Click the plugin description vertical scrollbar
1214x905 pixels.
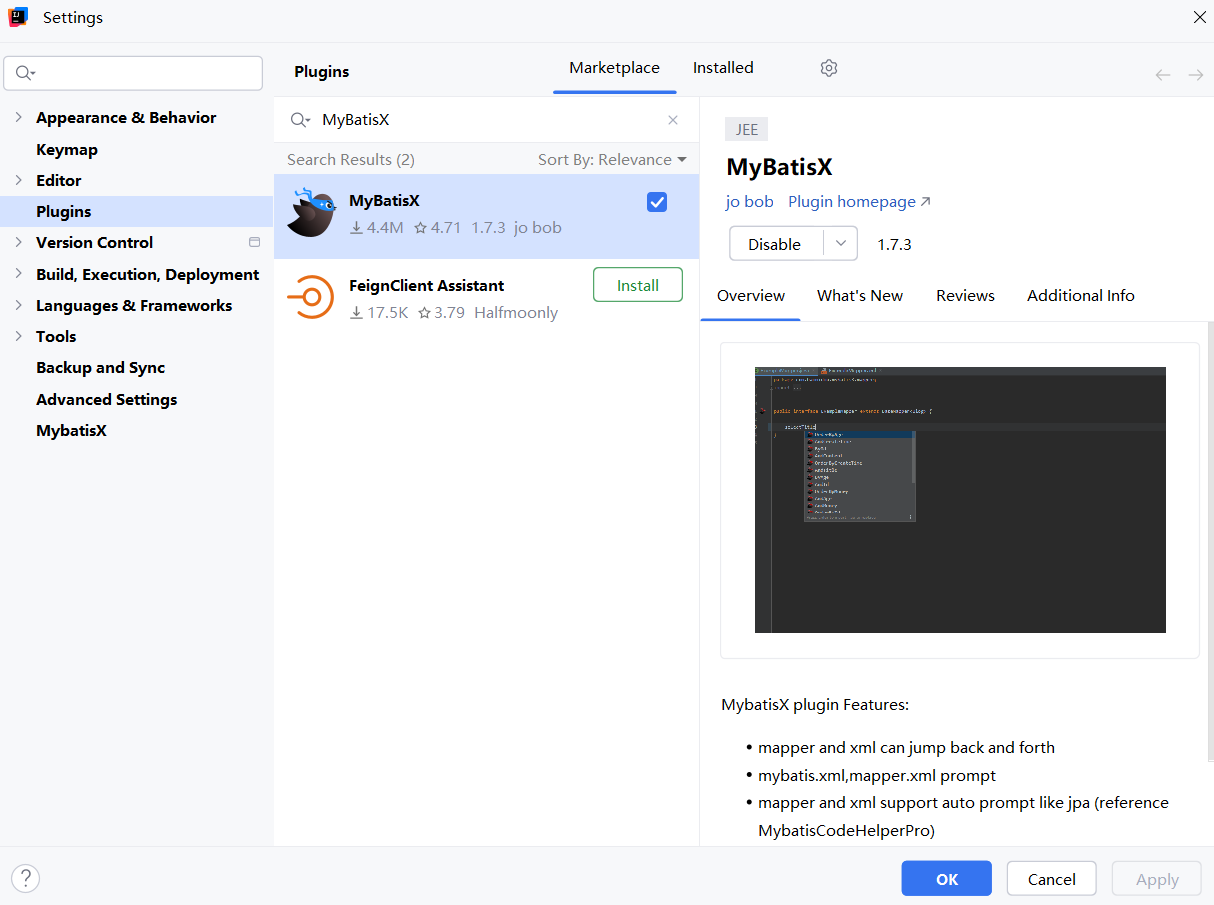(x=1209, y=540)
